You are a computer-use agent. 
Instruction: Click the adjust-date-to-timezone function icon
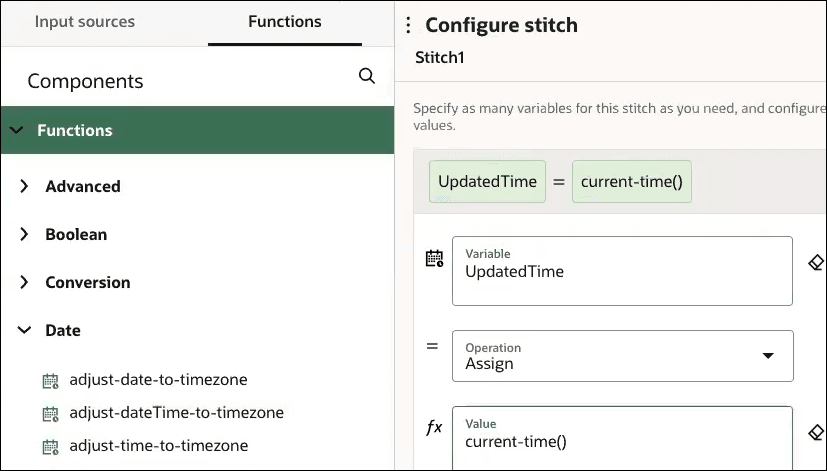click(x=51, y=381)
